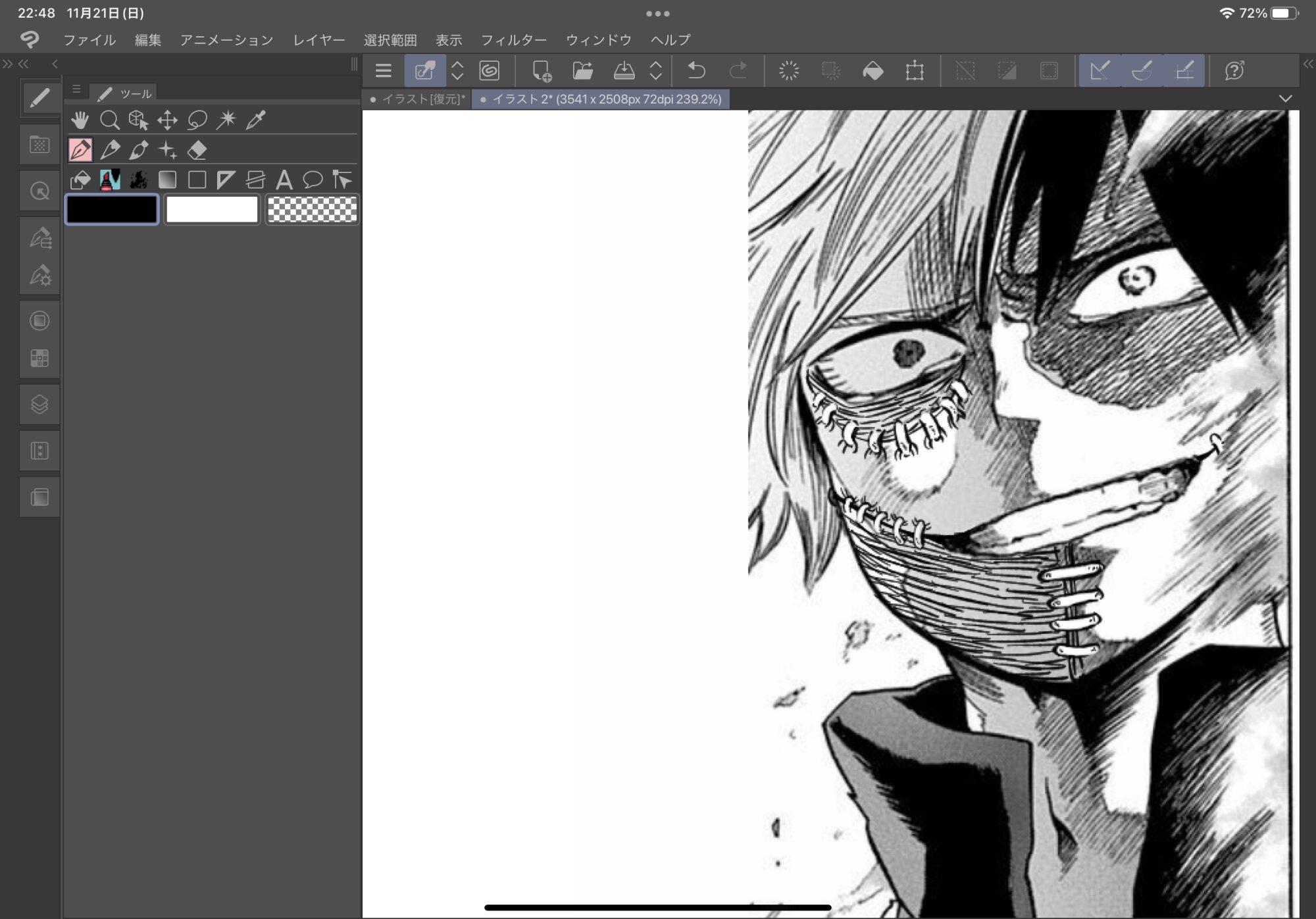Open the 表示 menu
The width and height of the screenshot is (1316, 919).
pos(449,40)
